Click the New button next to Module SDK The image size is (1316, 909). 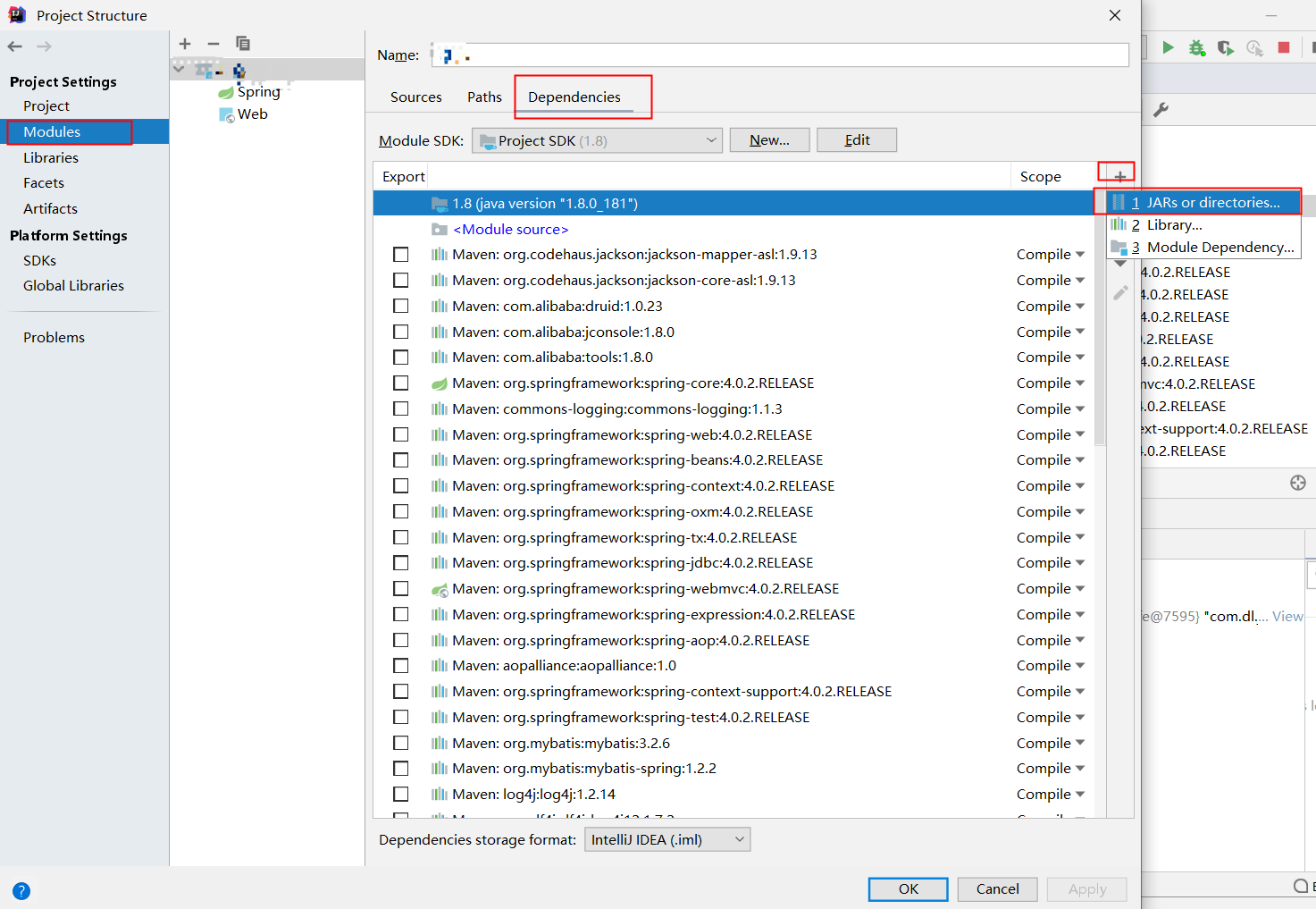768,139
